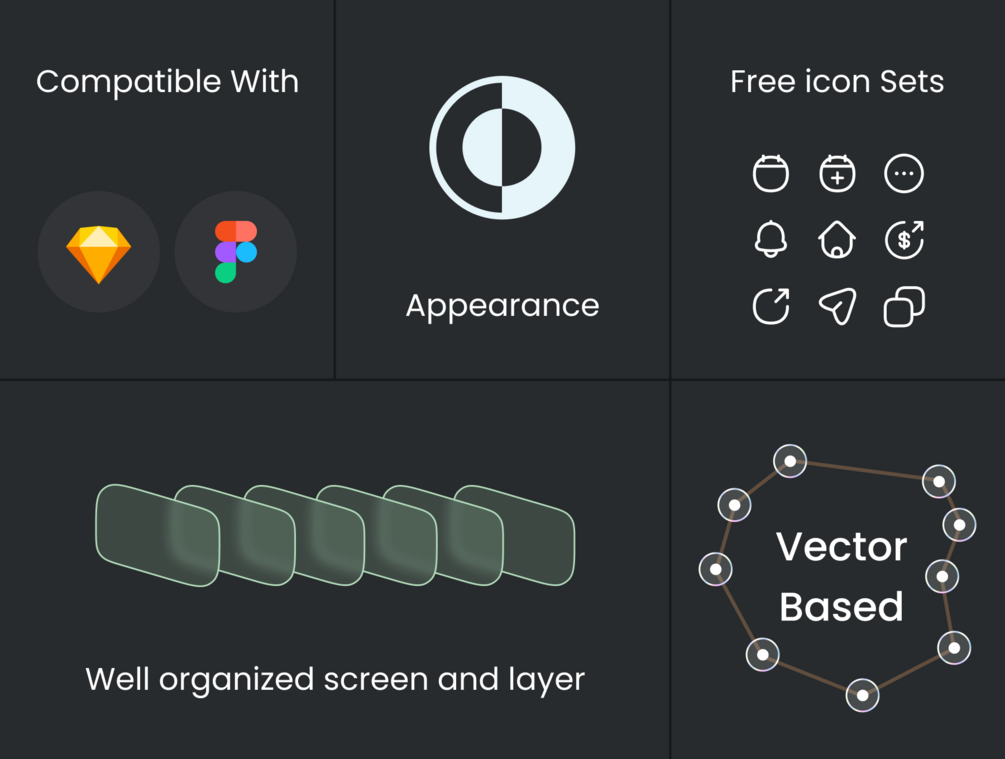The height and width of the screenshot is (759, 1005).
Task: Click the bottom vector anchor point
Action: tap(862, 695)
